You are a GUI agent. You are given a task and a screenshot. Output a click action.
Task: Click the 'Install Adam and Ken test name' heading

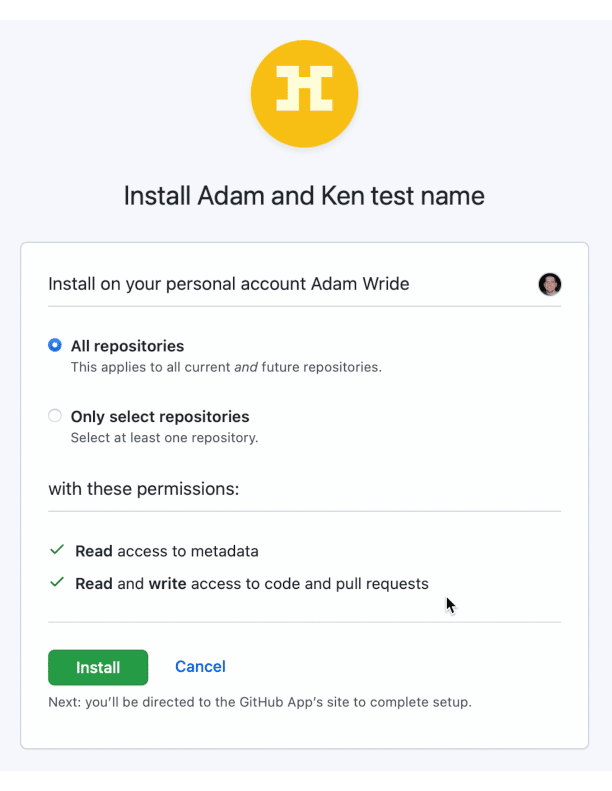(x=304, y=196)
